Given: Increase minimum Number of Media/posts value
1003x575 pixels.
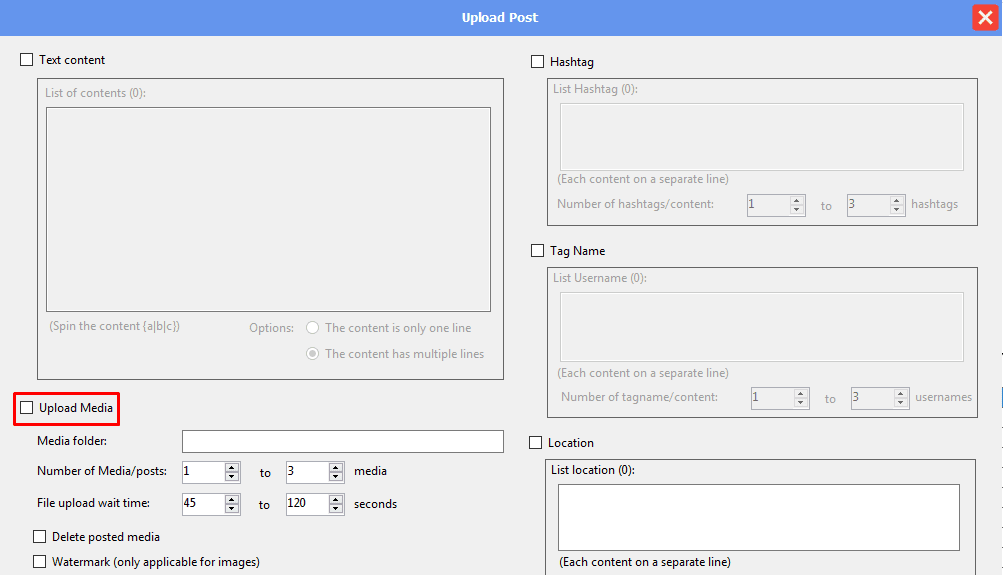Looking at the screenshot, I should coord(232,467).
